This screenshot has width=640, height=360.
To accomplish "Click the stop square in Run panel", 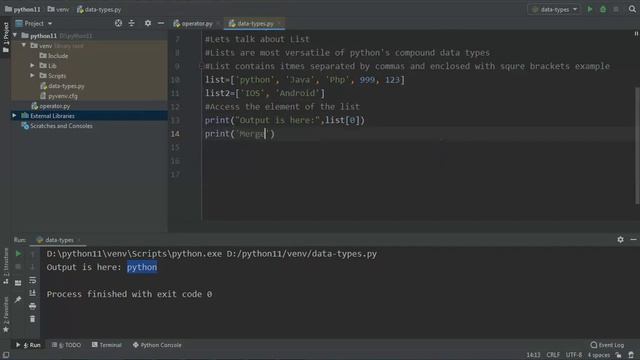I will tap(18, 267).
